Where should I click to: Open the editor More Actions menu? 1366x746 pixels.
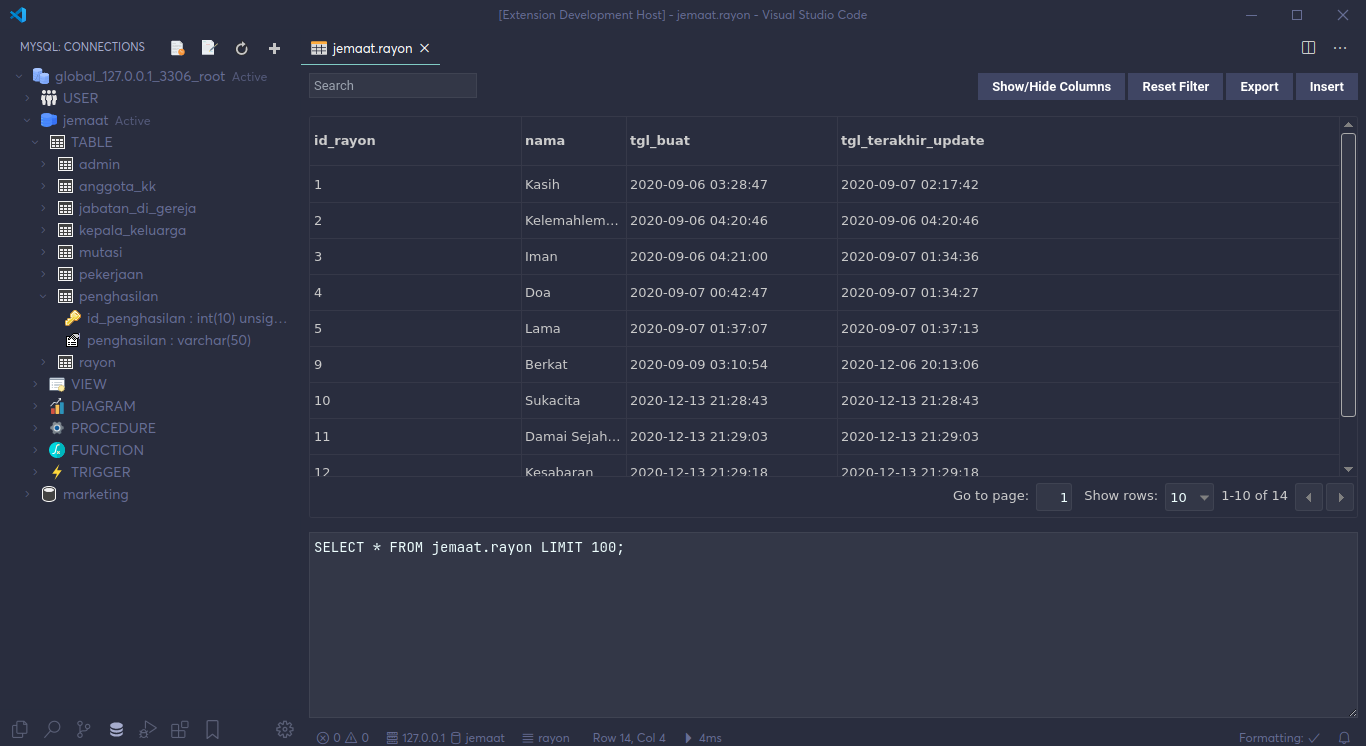pyautogui.click(x=1340, y=47)
